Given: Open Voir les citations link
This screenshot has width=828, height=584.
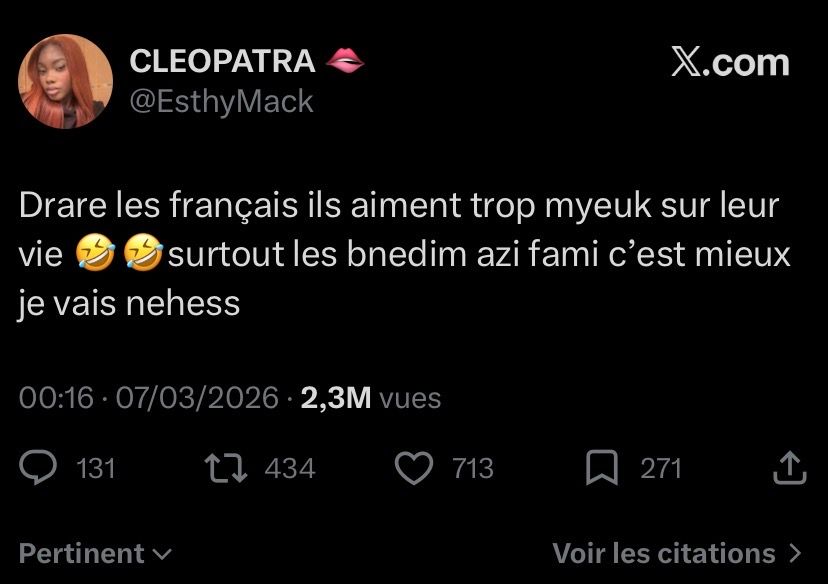Looking at the screenshot, I should 664,553.
